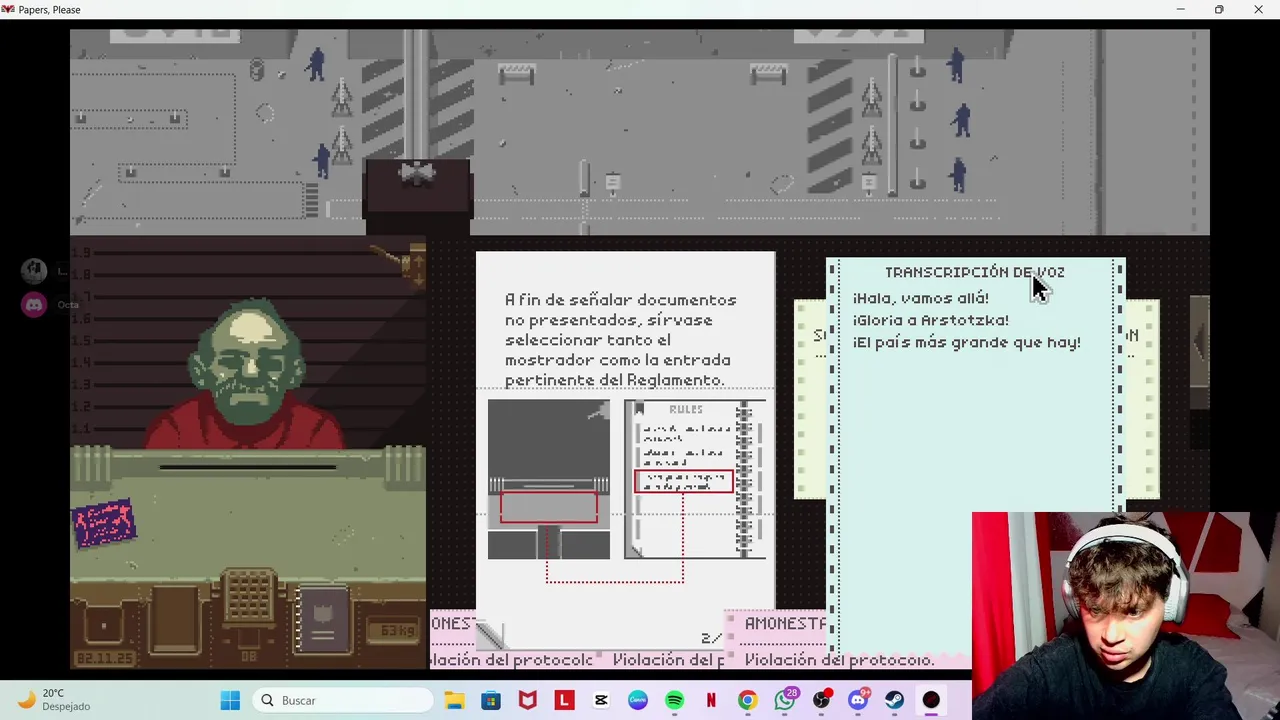The image size is (1280, 720).
Task: Open Google Chrome from the taskbar
Action: pyautogui.click(x=747, y=700)
